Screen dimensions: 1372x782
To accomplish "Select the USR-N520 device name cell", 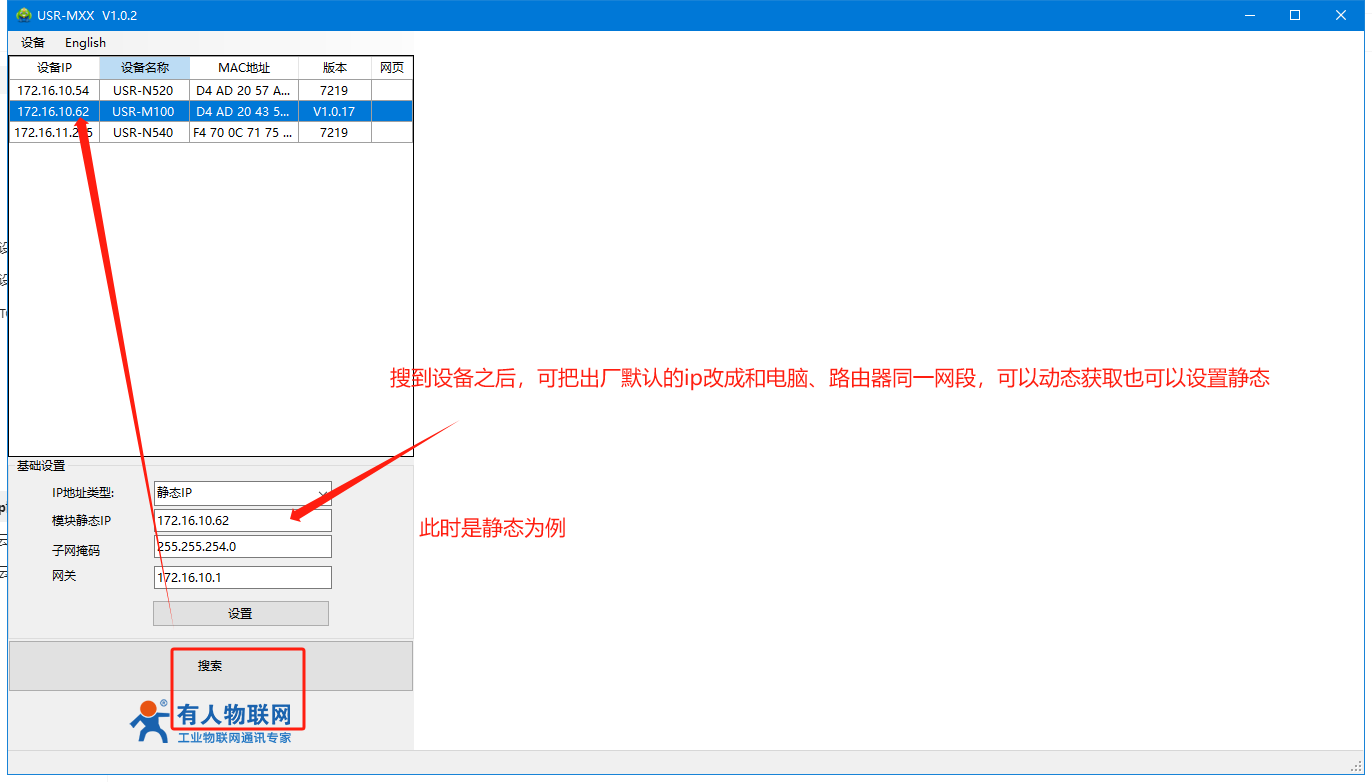I will click(x=143, y=91).
